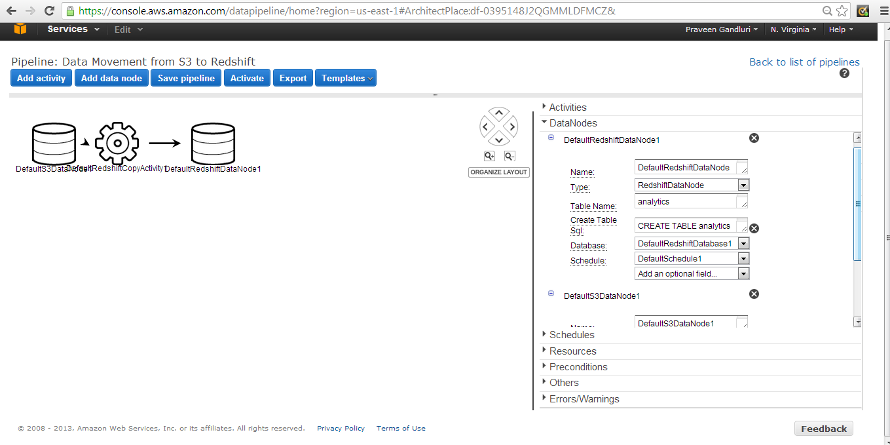
Task: Bookmark this page with the star icon
Action: [842, 10]
